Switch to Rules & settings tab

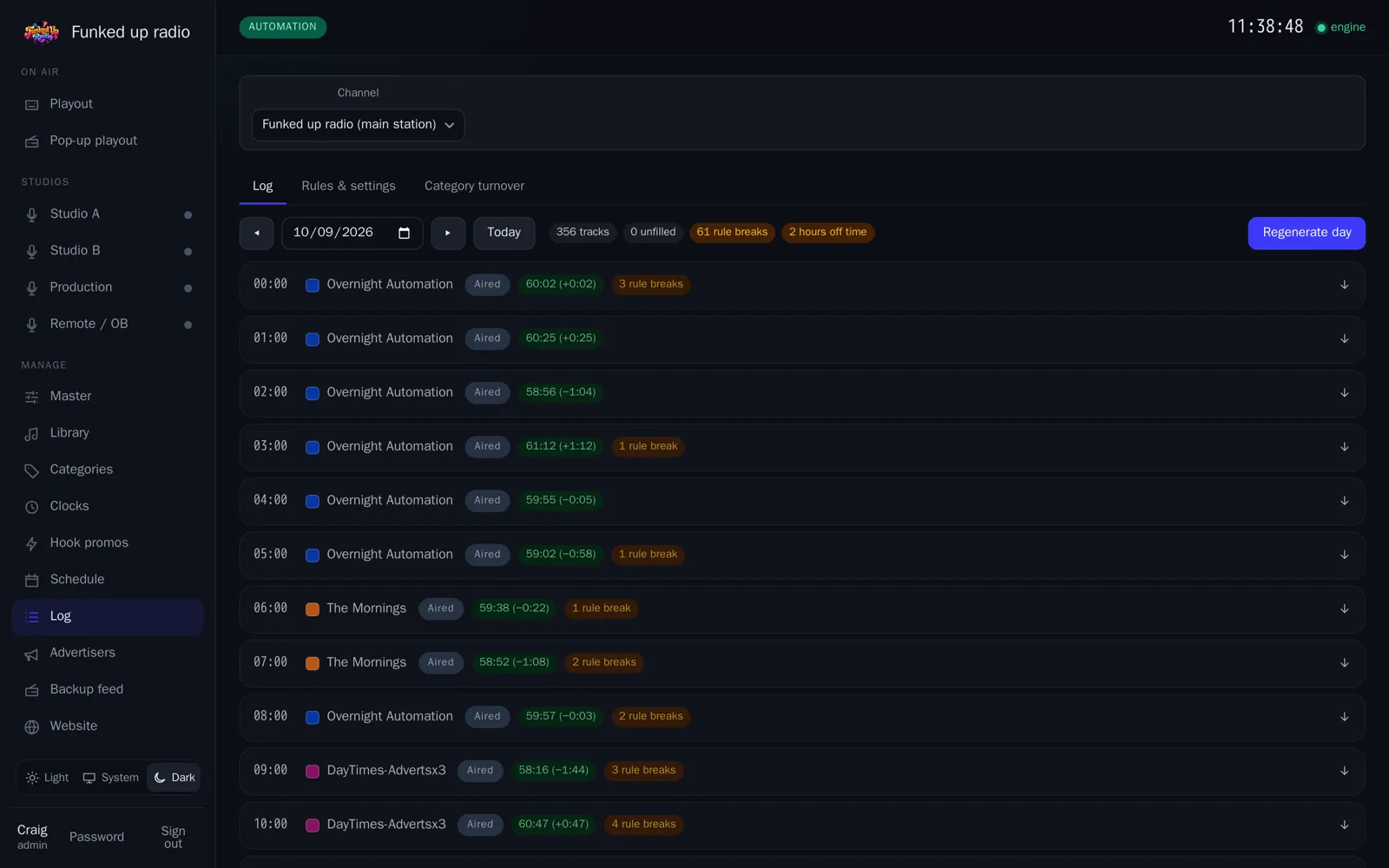348,186
